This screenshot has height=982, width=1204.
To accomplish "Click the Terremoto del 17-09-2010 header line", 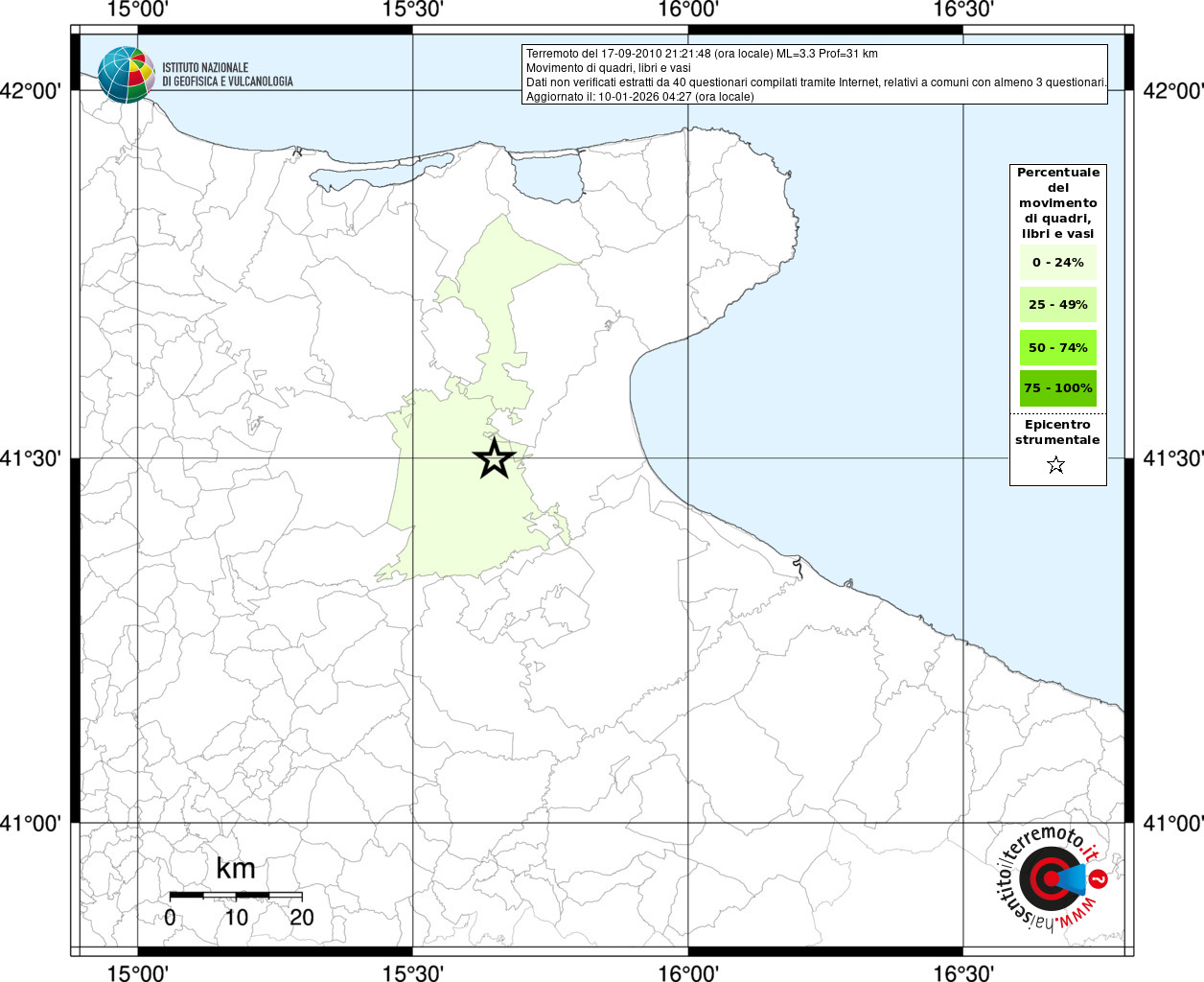I will 702,54.
